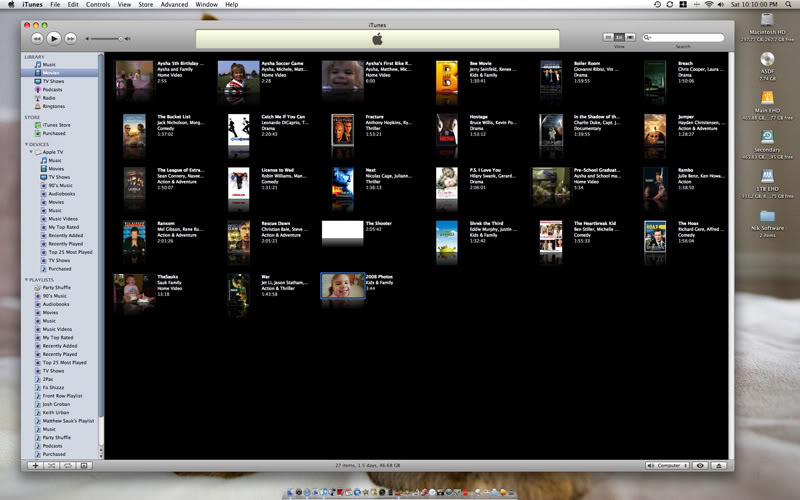Viewport: 800px width, 500px height.
Task: Open TV Shows in the Library section
Action: (53, 82)
